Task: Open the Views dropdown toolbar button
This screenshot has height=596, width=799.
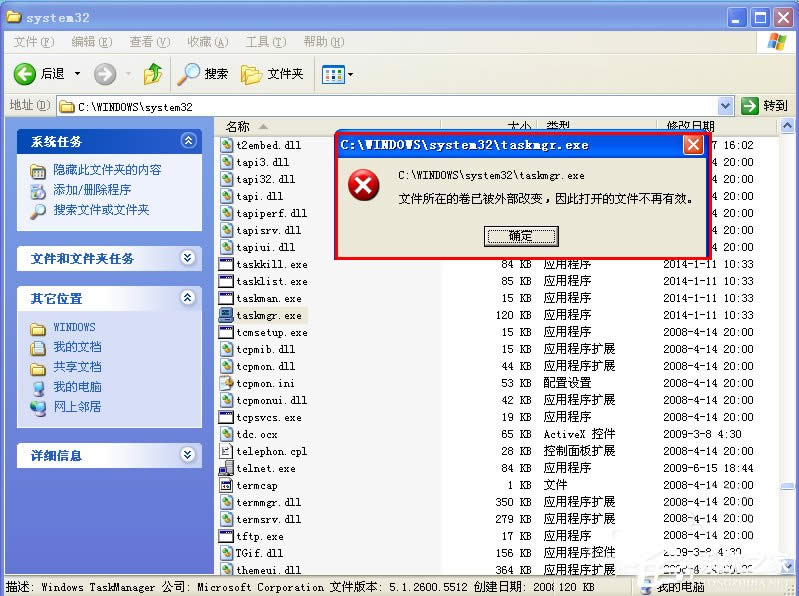Action: click(x=336, y=74)
